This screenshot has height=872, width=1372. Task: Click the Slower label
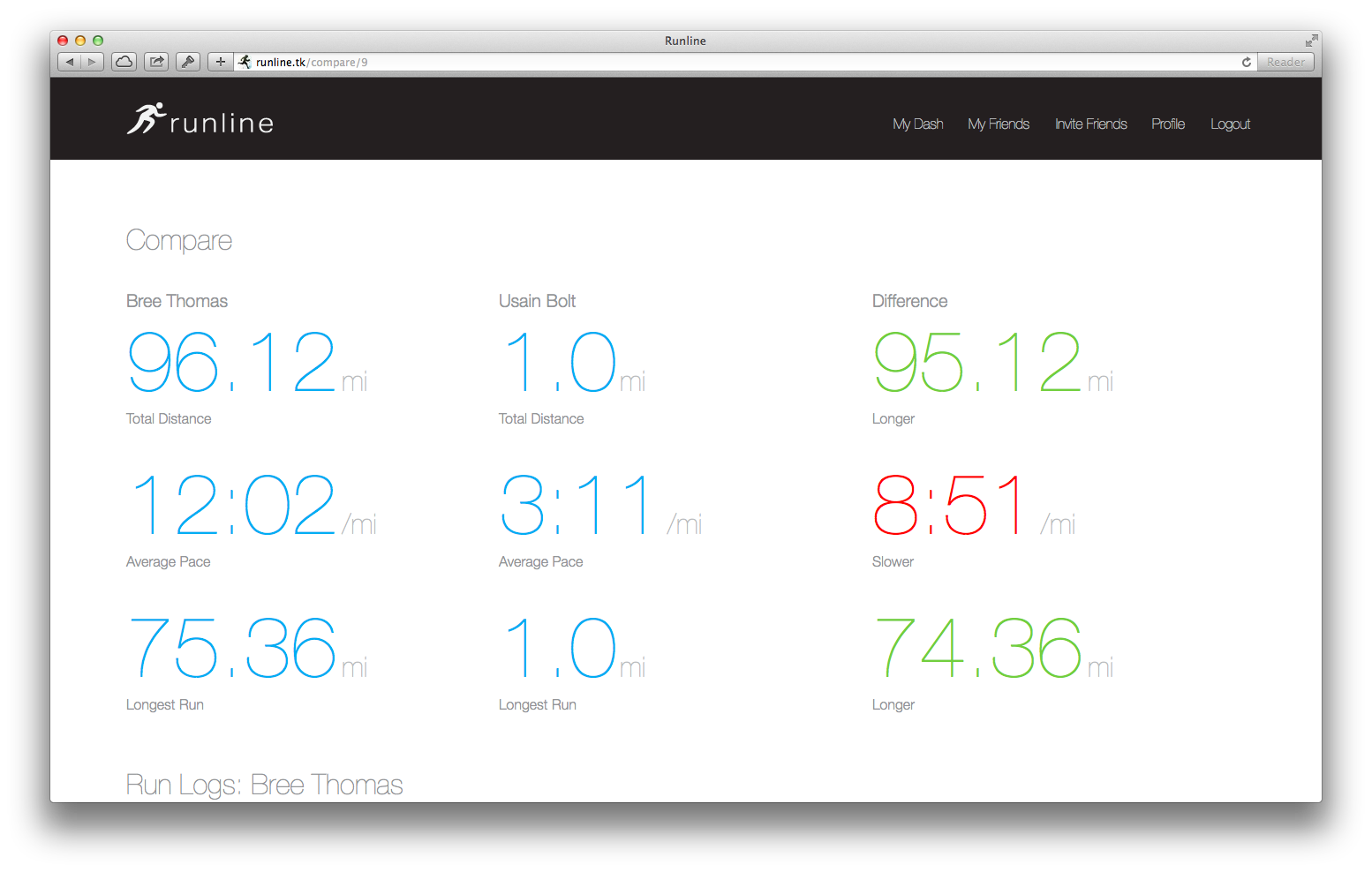tap(893, 562)
